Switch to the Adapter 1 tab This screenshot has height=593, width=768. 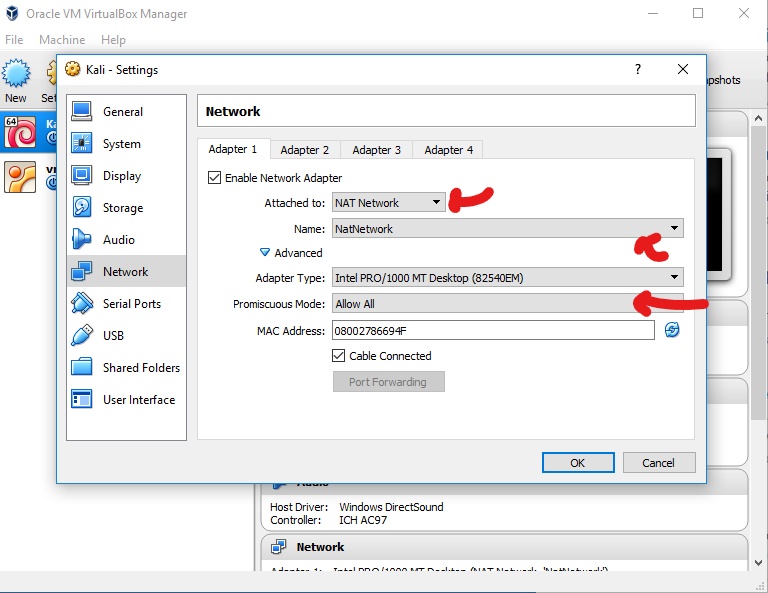click(x=233, y=149)
